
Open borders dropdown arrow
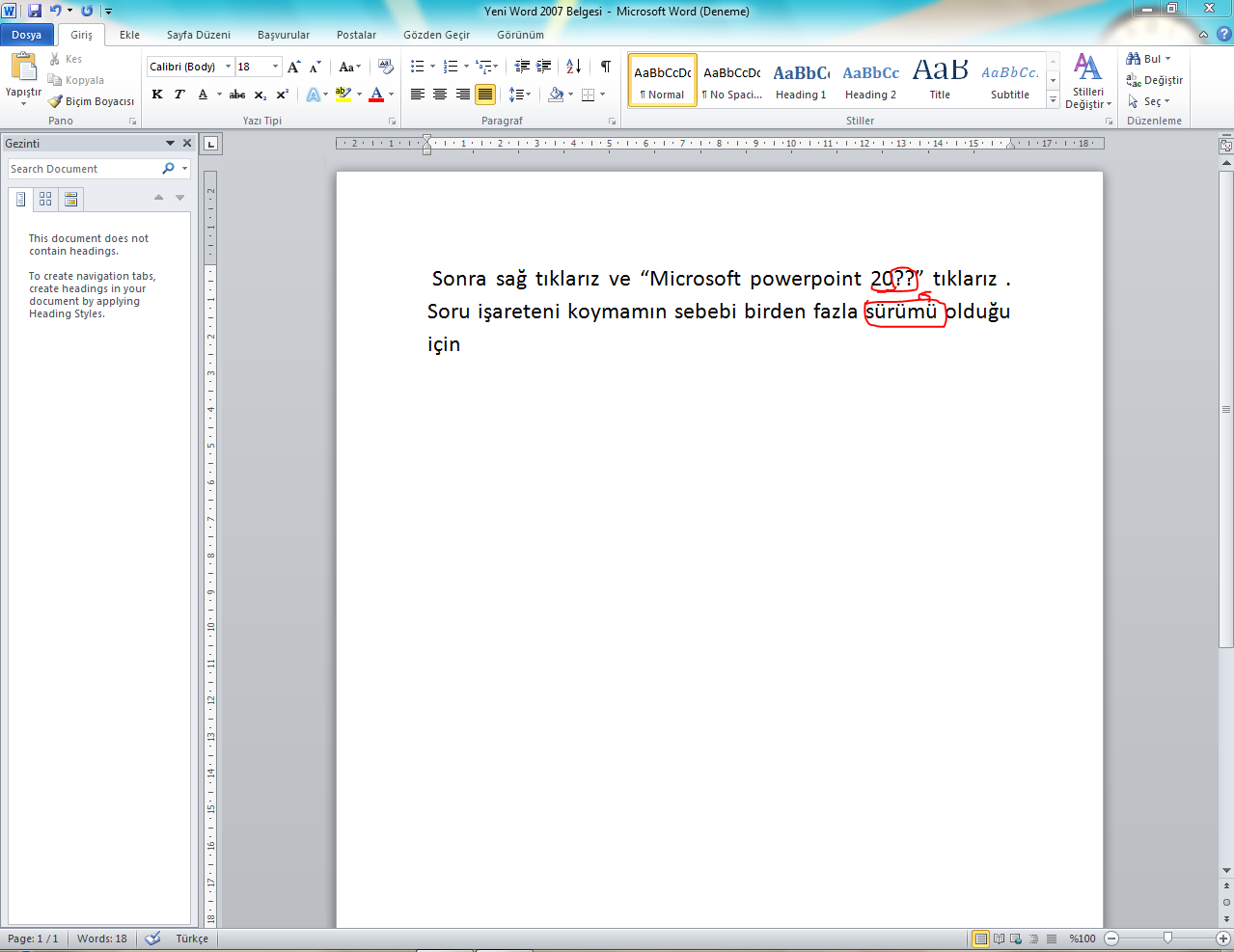603,95
